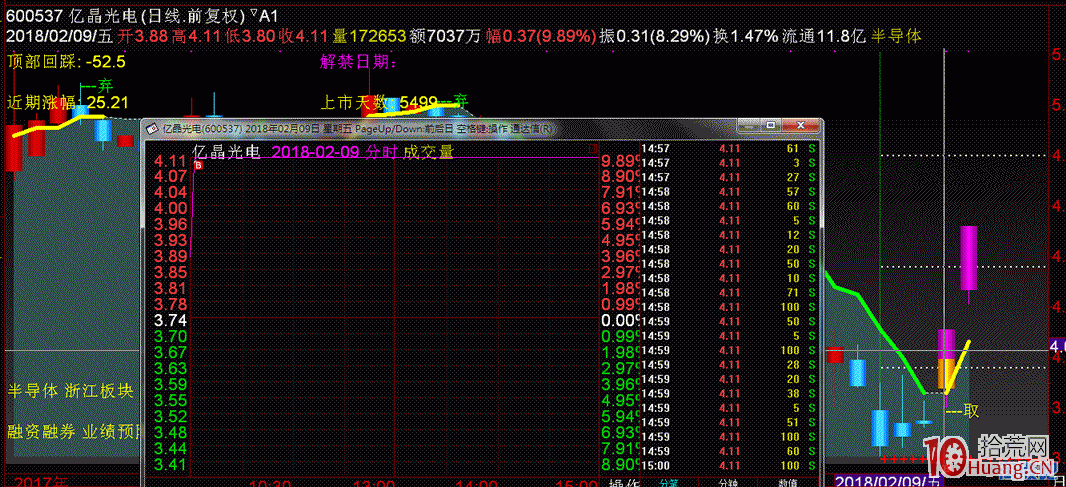
Task: Click the 15:00 closing tick row with volume 100
Action: (730, 466)
